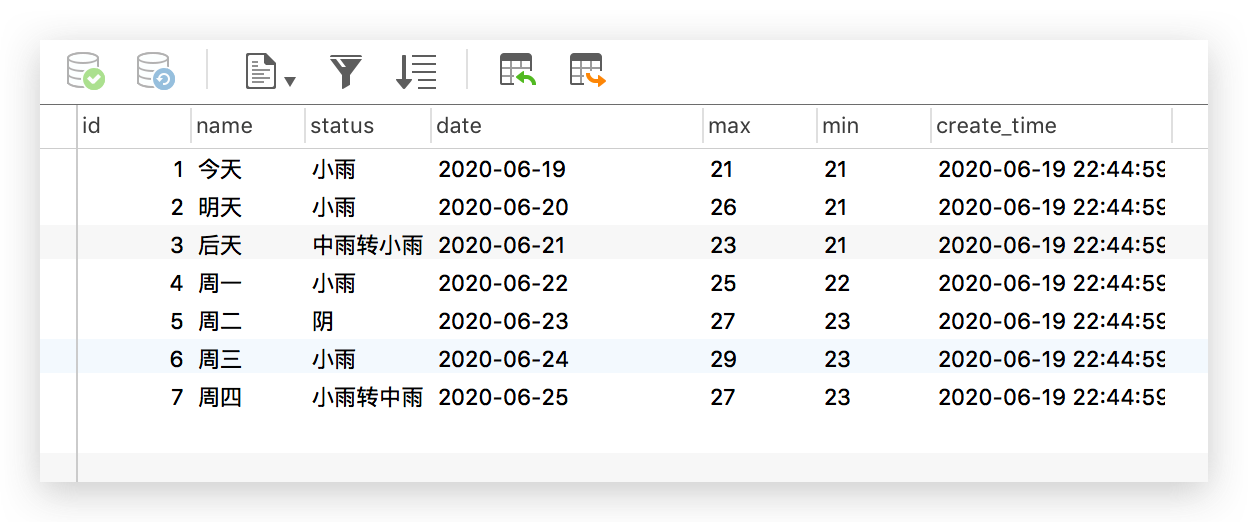Open the text document view icon
This screenshot has height=522, width=1248.
(x=261, y=71)
